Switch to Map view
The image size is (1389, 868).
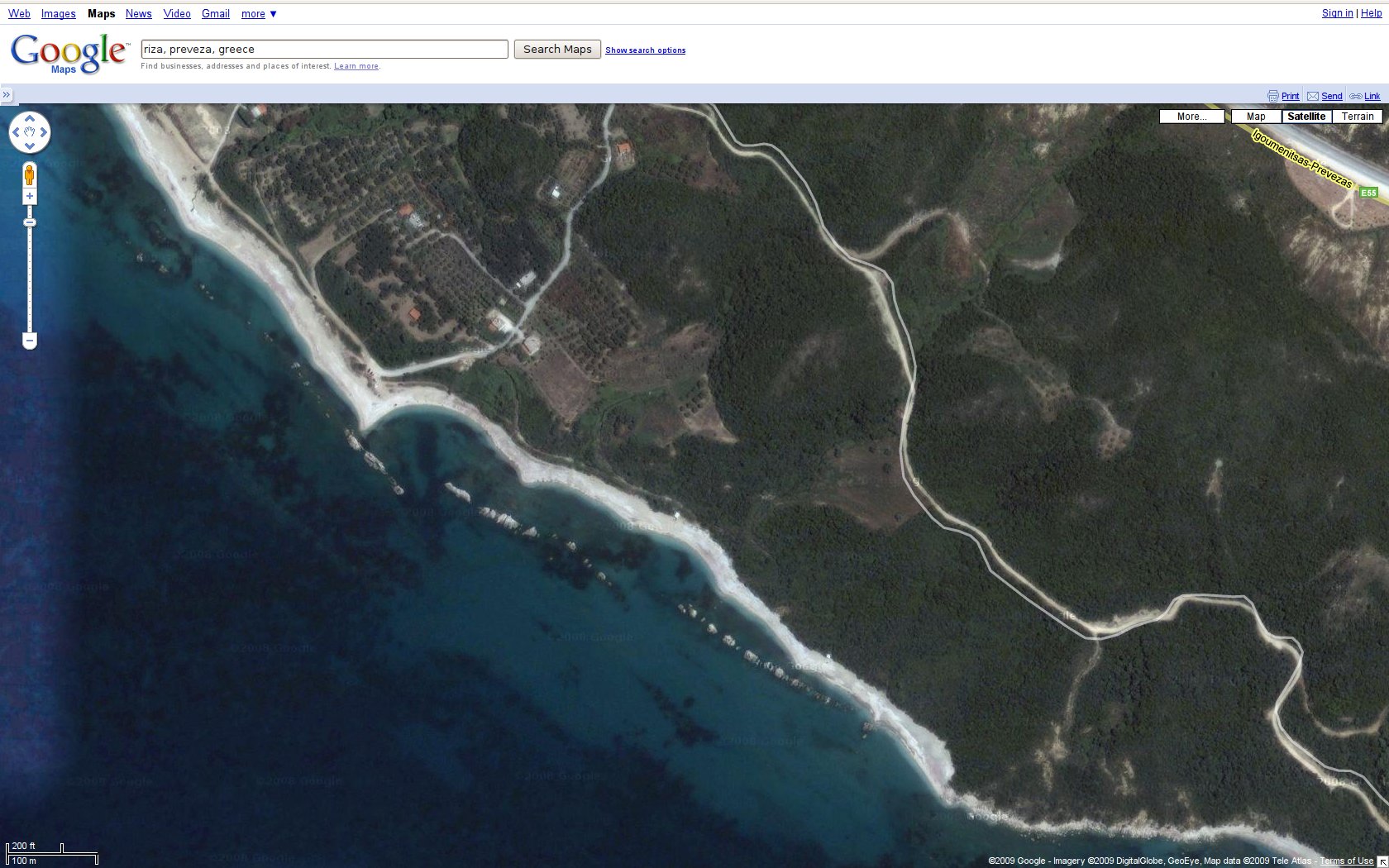tap(1255, 117)
